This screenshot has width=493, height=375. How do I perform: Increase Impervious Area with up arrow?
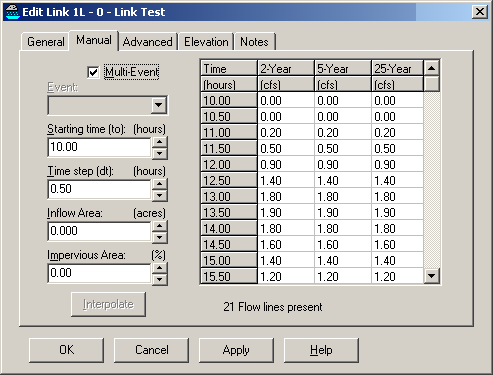[160, 268]
